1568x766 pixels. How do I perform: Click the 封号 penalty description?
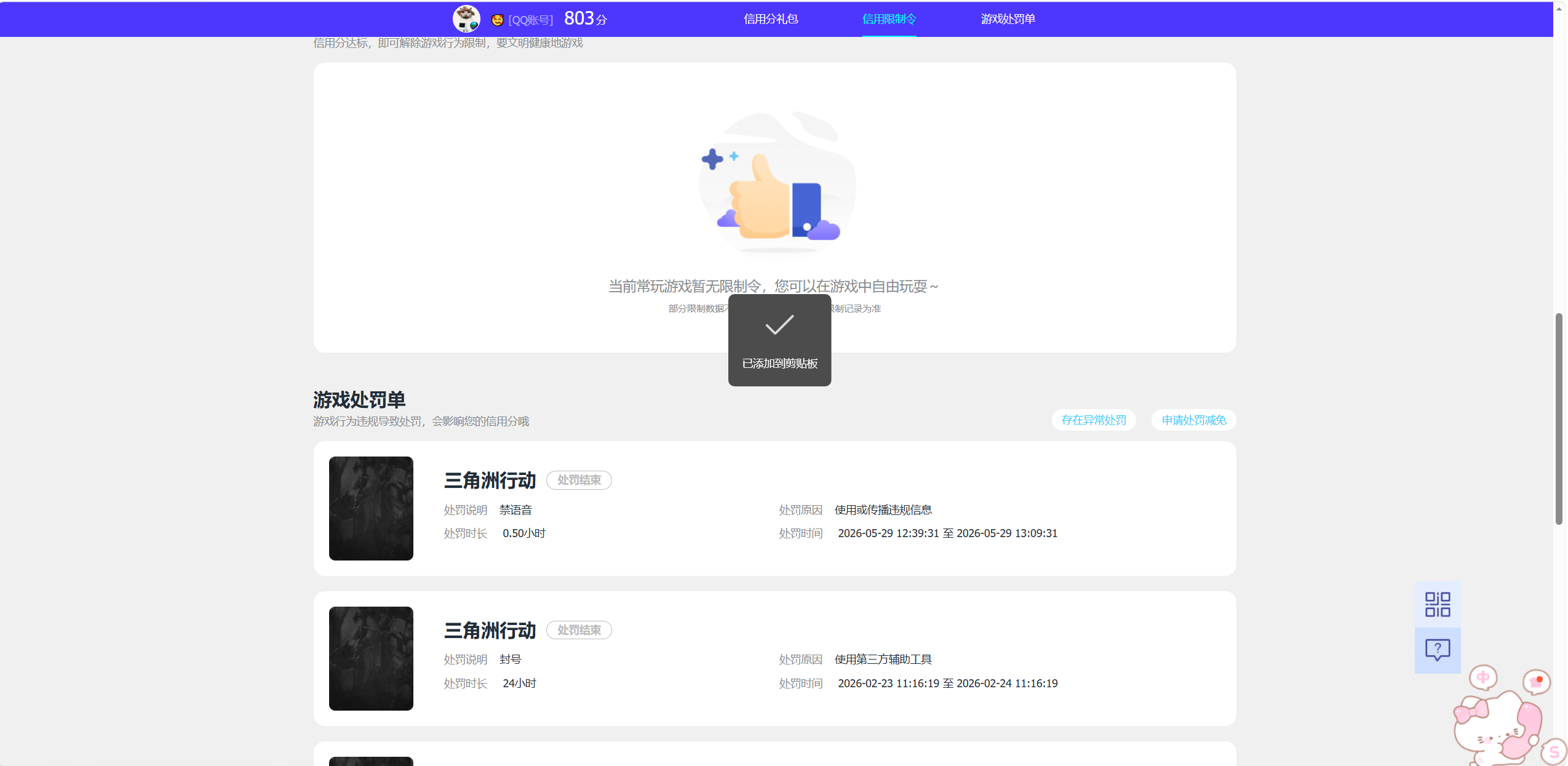pyautogui.click(x=511, y=660)
